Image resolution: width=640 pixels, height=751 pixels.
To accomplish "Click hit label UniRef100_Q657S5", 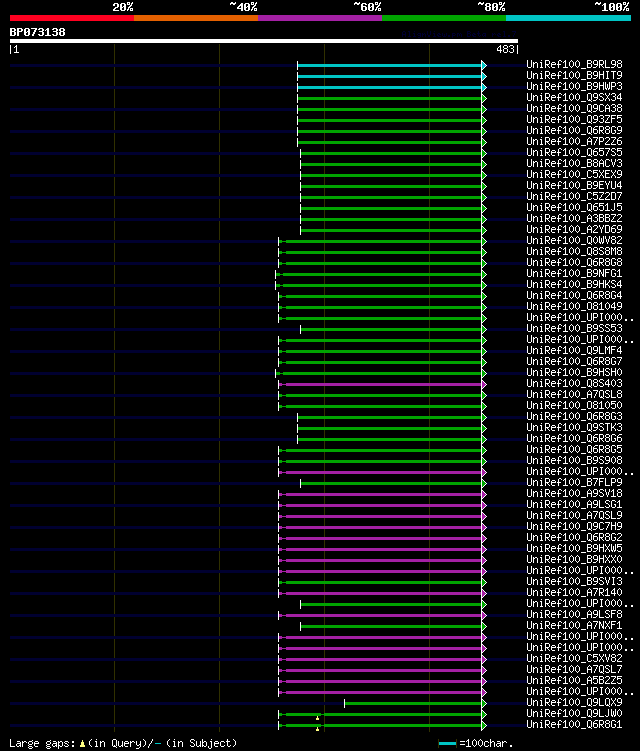I will 574,152.
